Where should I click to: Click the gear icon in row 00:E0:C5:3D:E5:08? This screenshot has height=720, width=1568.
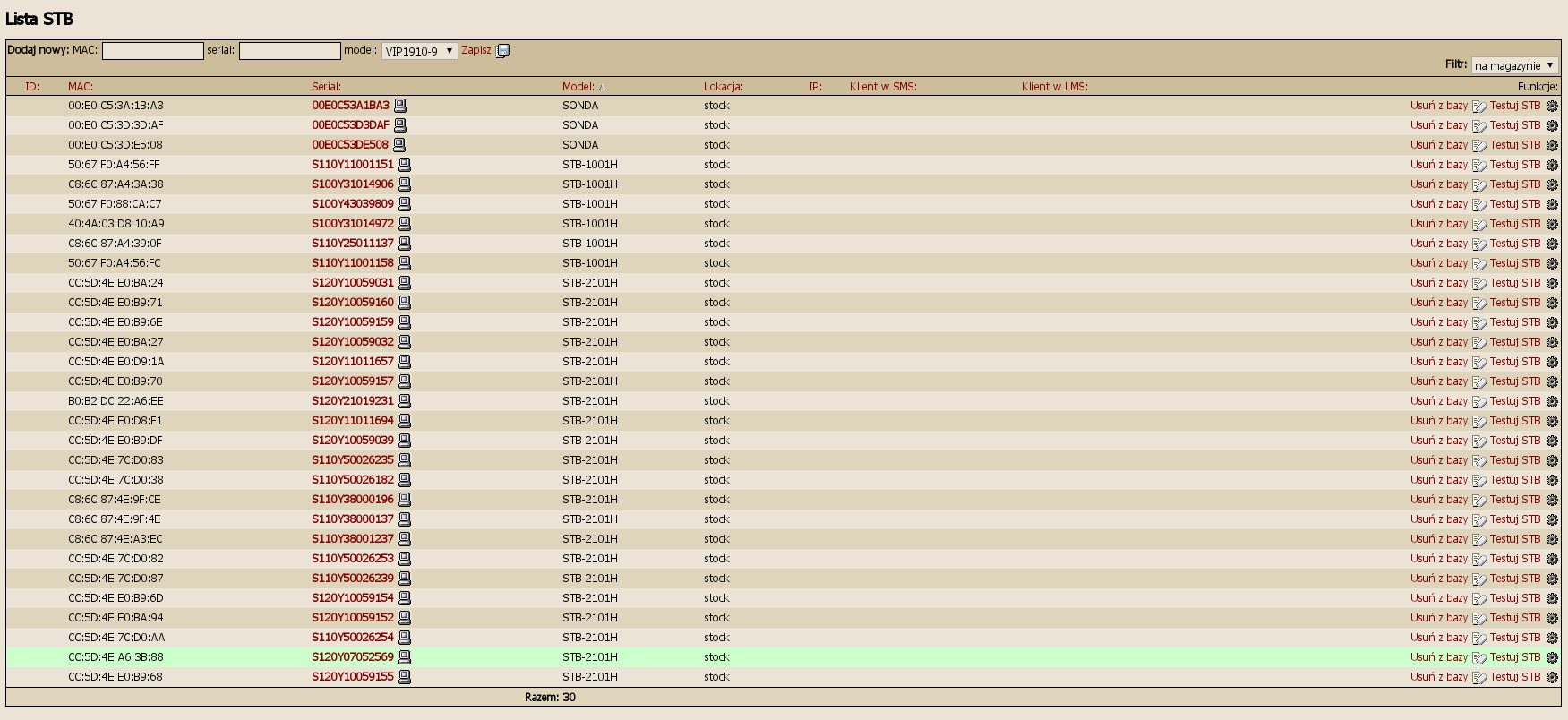[1552, 145]
